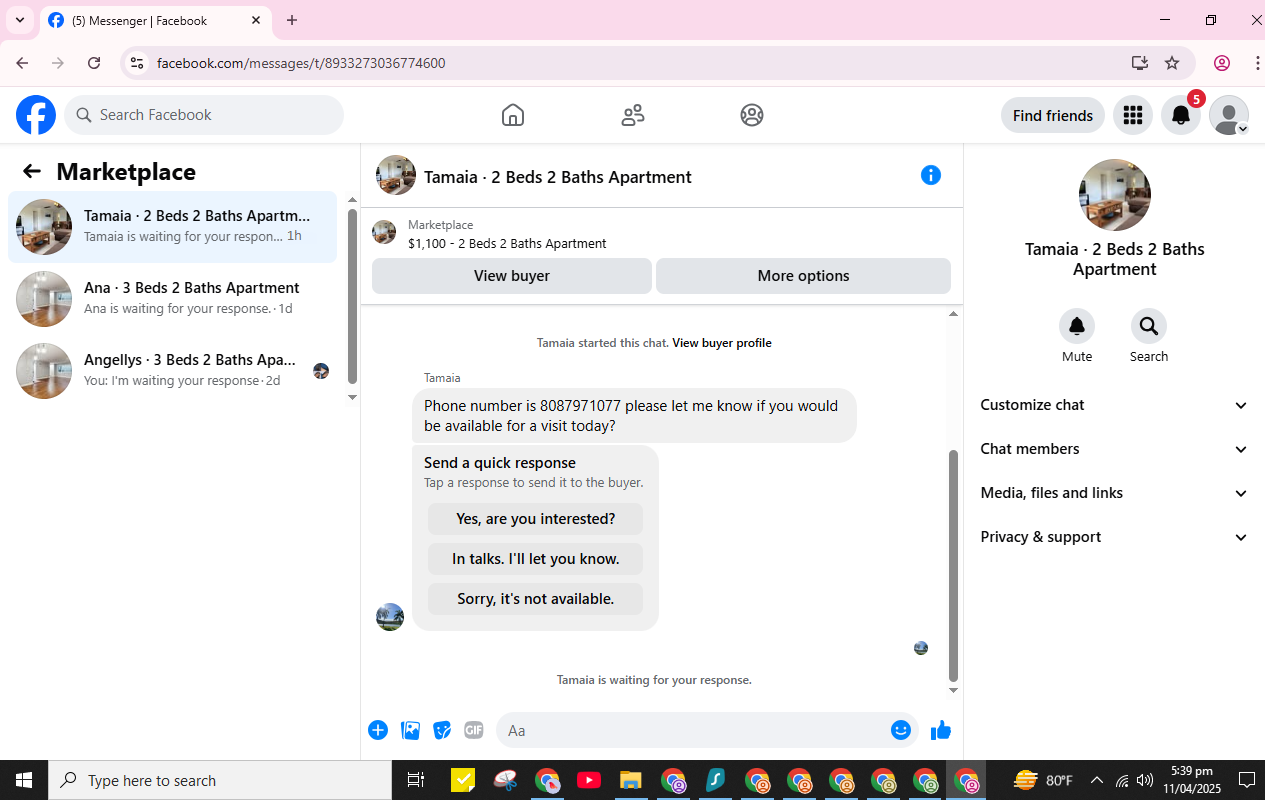Open the Menu grid icon

(x=1133, y=115)
